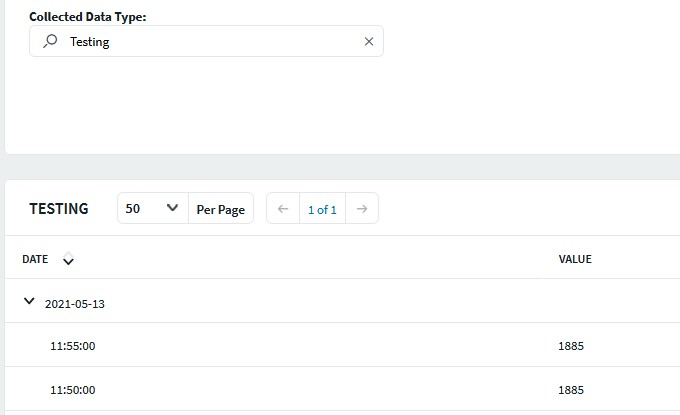Collapse the 2021-05-13 group chevron

[x=29, y=302]
